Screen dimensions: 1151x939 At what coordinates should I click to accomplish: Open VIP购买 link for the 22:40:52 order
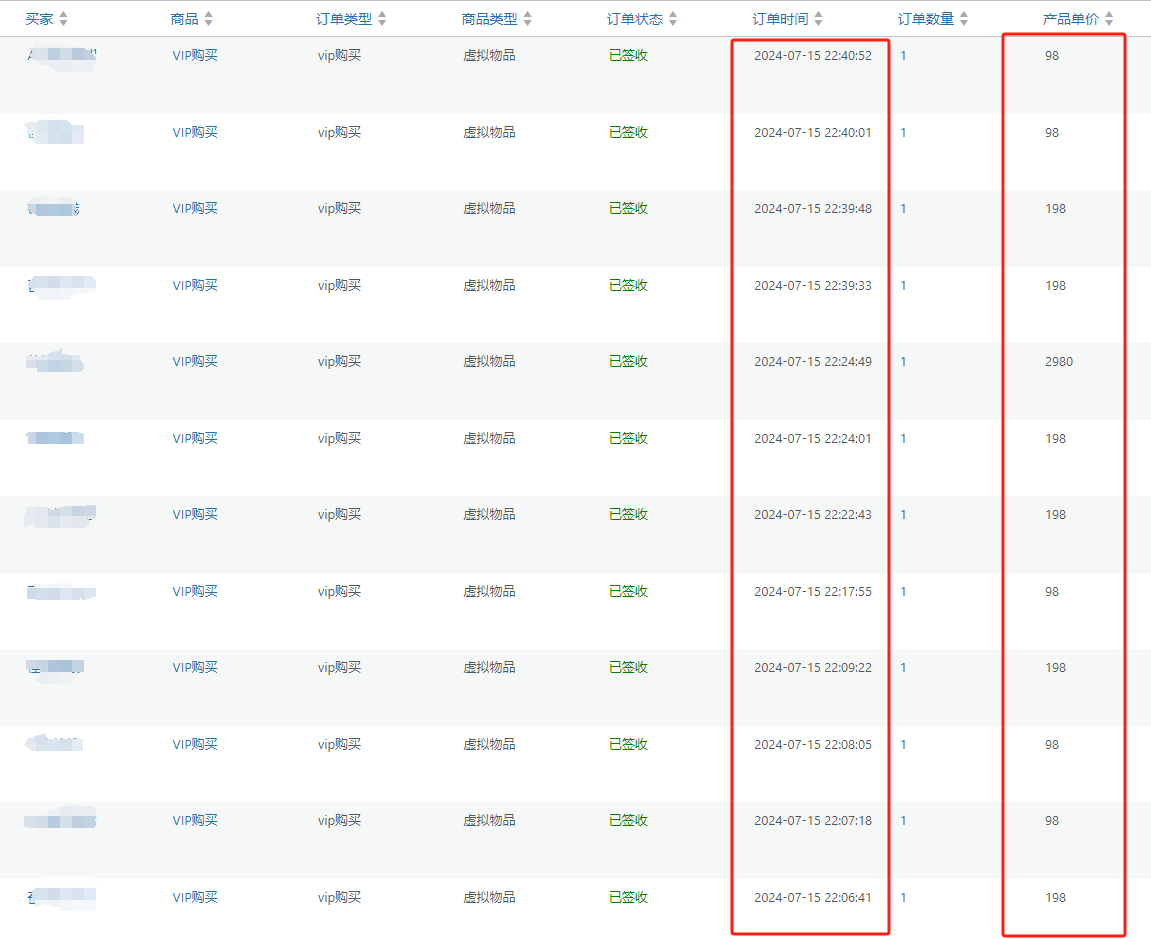(x=195, y=56)
